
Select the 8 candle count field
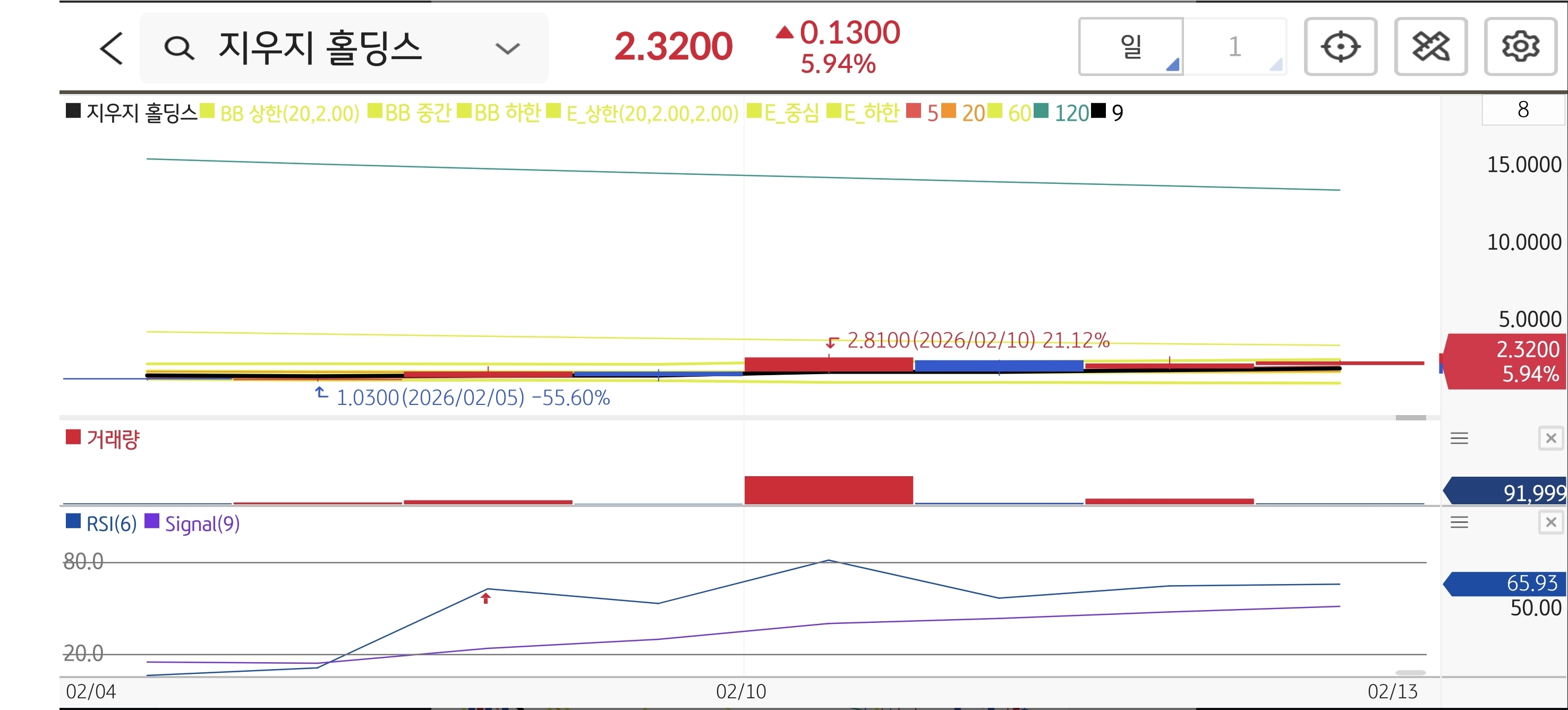[1522, 110]
